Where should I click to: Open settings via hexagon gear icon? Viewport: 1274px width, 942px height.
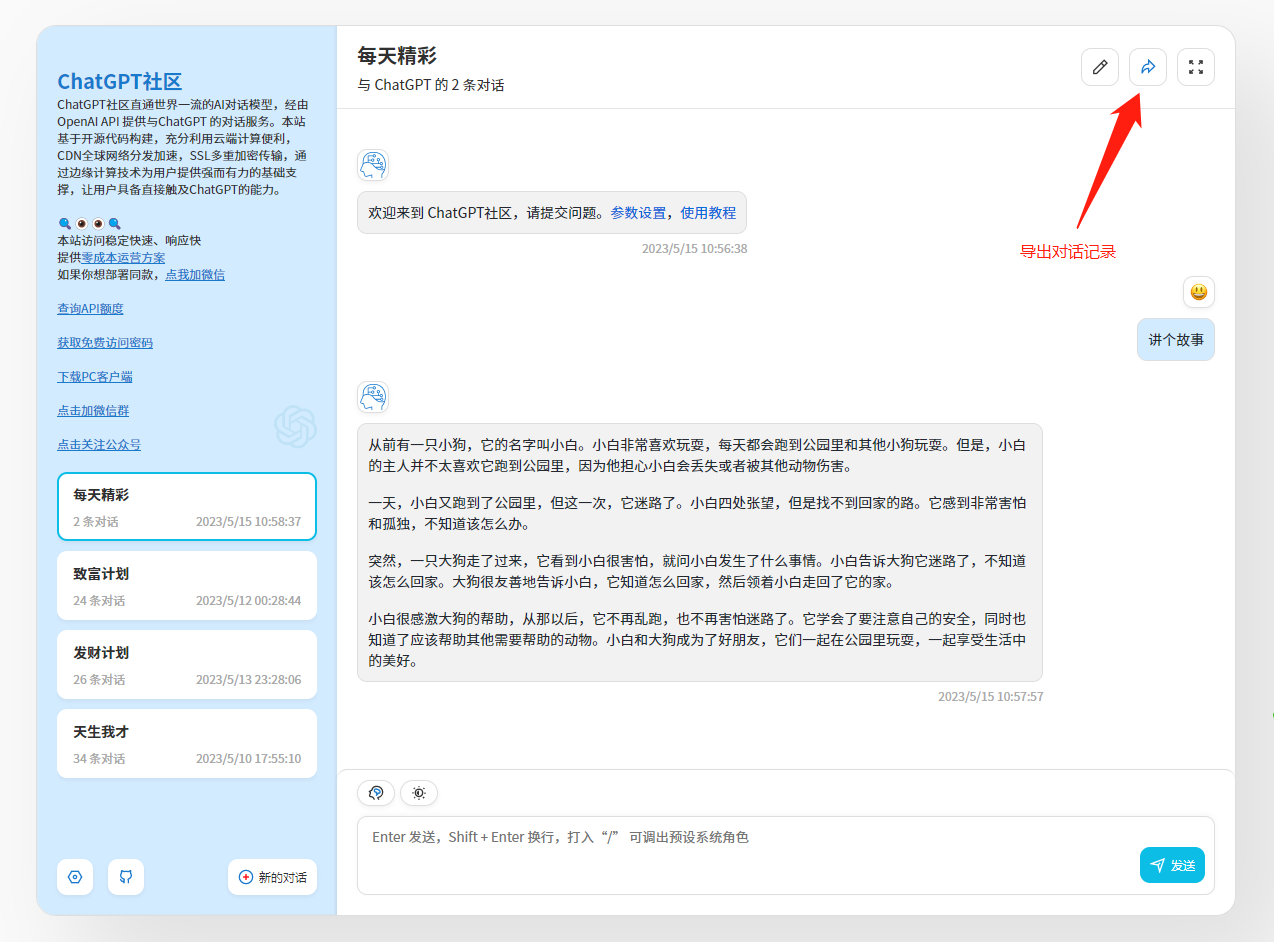(75, 877)
